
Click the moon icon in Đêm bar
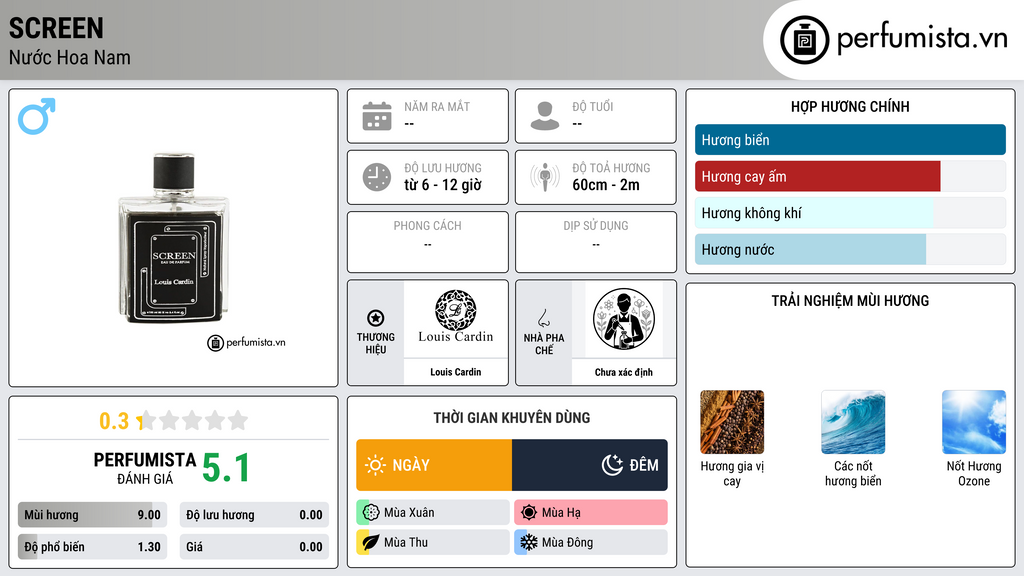pos(612,465)
